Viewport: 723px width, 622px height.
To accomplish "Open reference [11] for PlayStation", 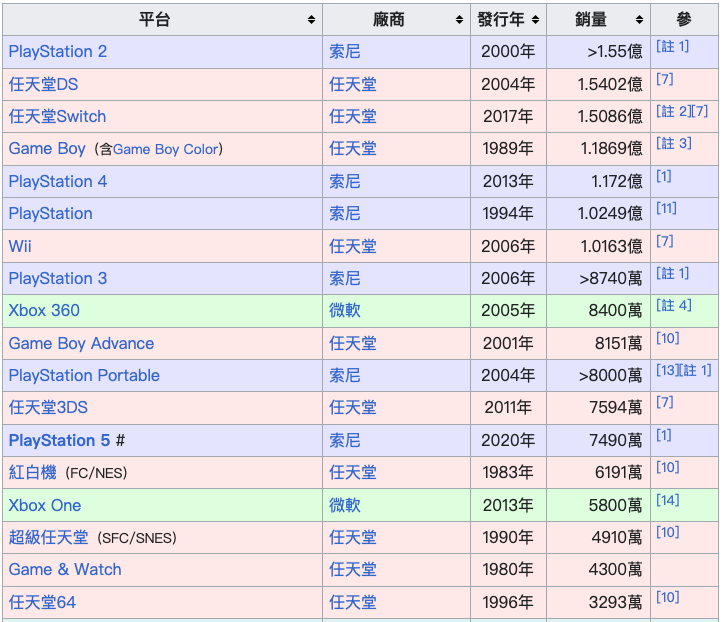I will (x=666, y=208).
